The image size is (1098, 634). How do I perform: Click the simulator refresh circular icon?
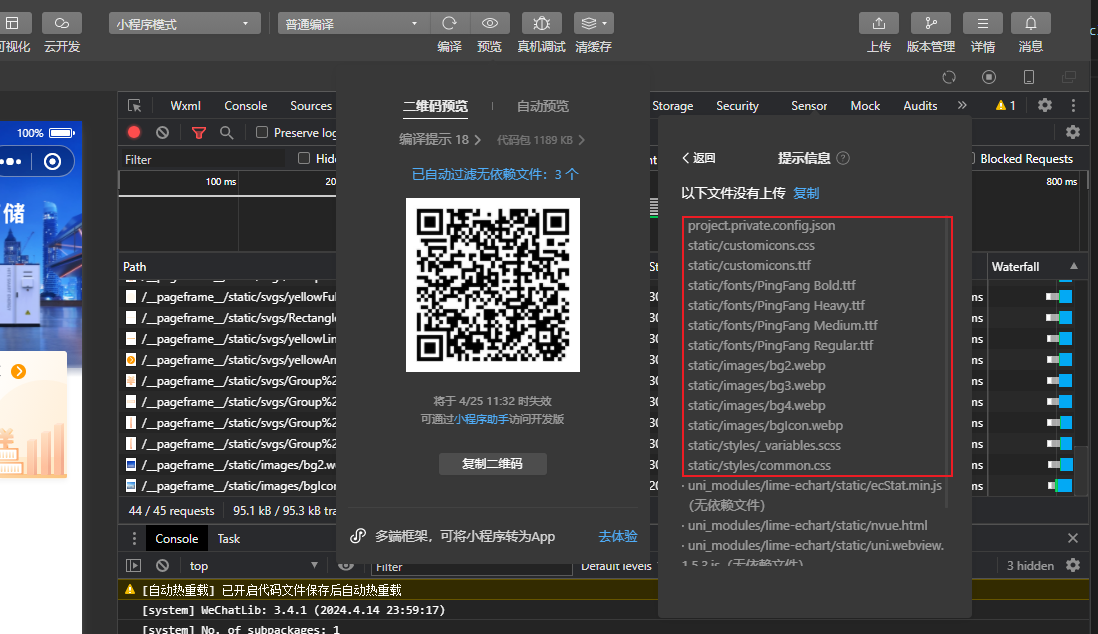point(949,77)
